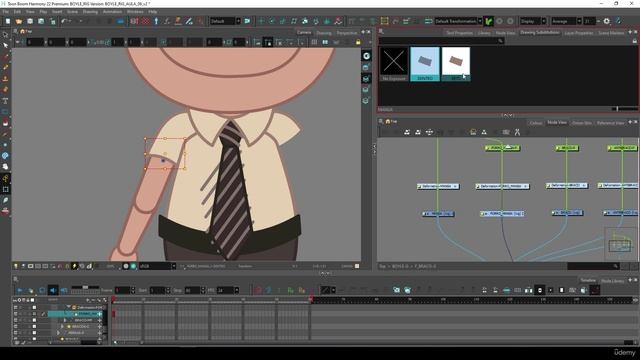
Task: Click the New Scene icon in the top toolbar
Action: click(8, 21)
